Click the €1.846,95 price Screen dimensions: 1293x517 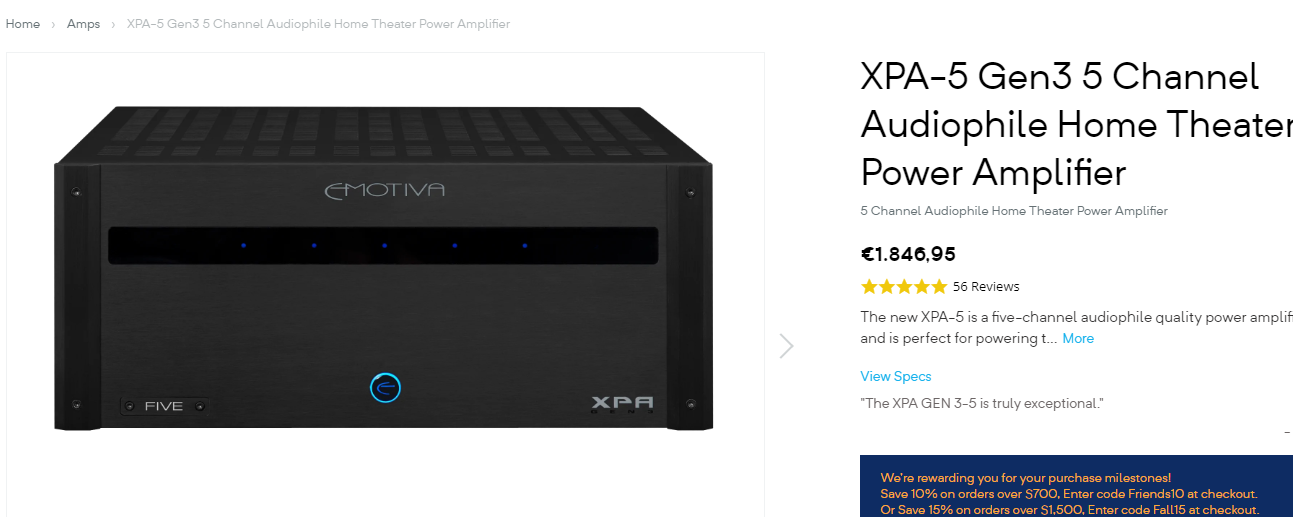(x=908, y=254)
